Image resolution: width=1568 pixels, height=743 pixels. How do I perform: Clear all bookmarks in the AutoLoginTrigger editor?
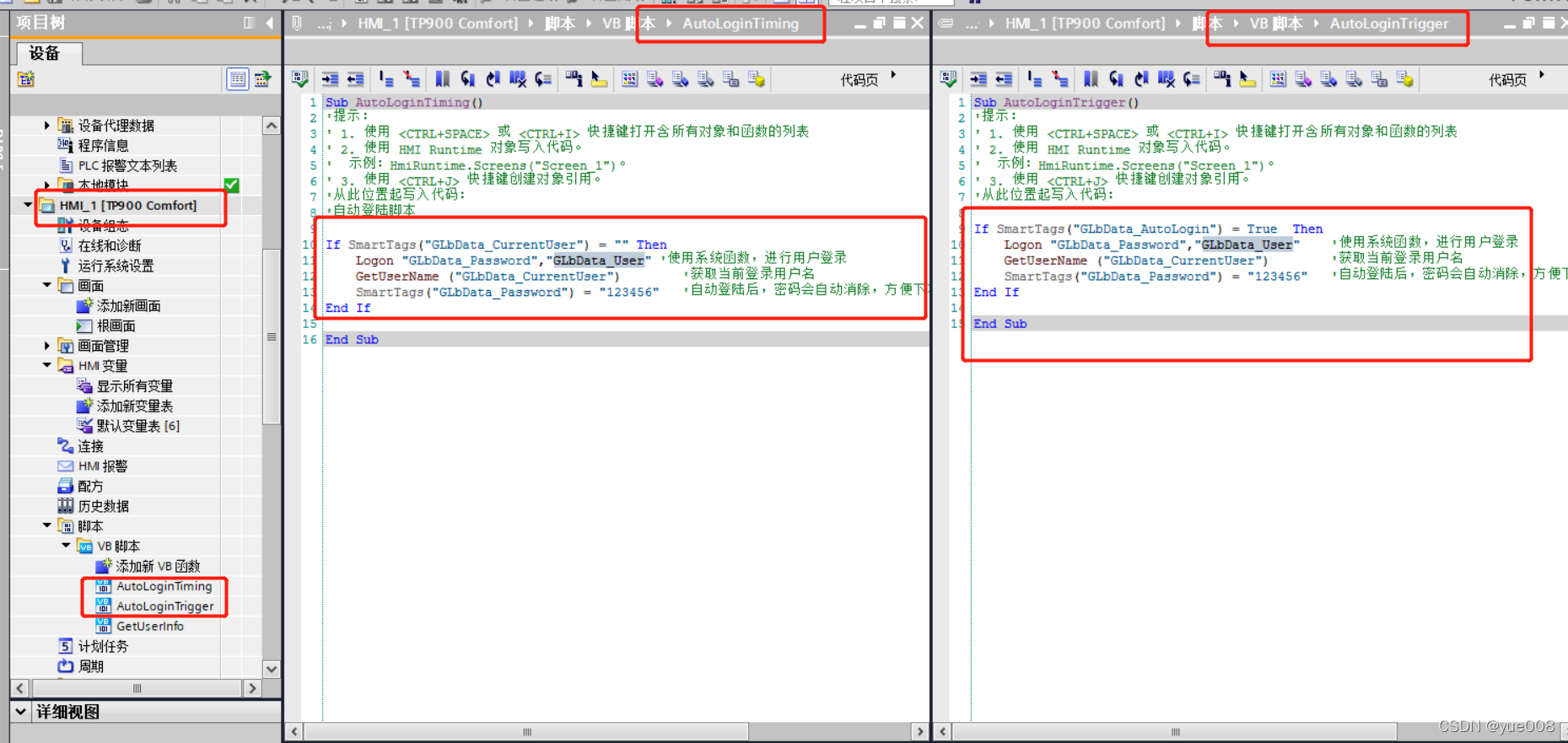(1167, 79)
